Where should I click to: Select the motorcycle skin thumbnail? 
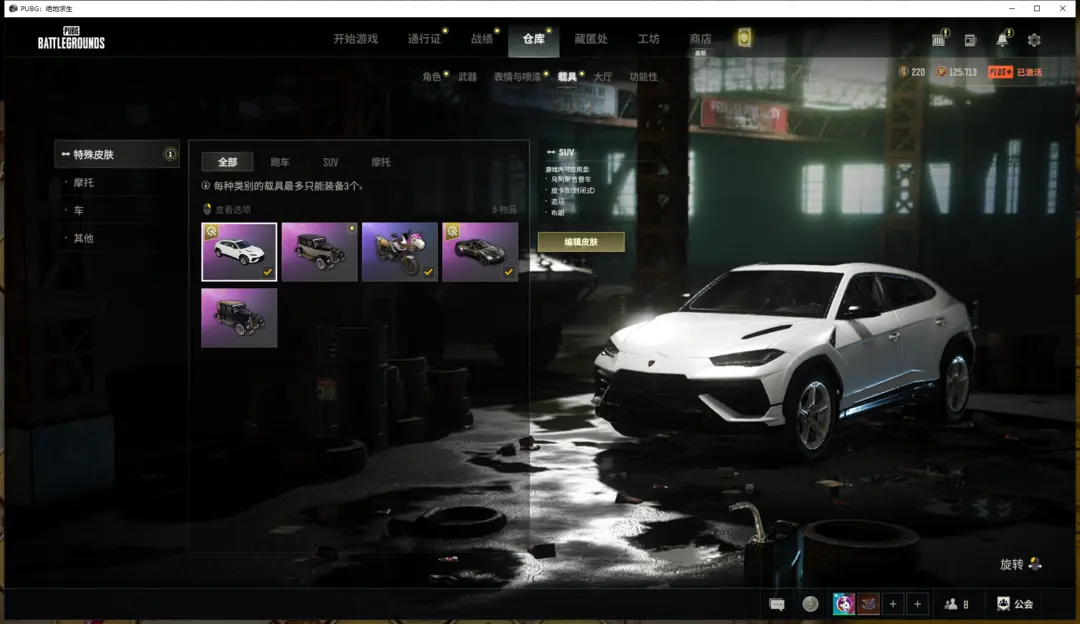pyautogui.click(x=399, y=251)
